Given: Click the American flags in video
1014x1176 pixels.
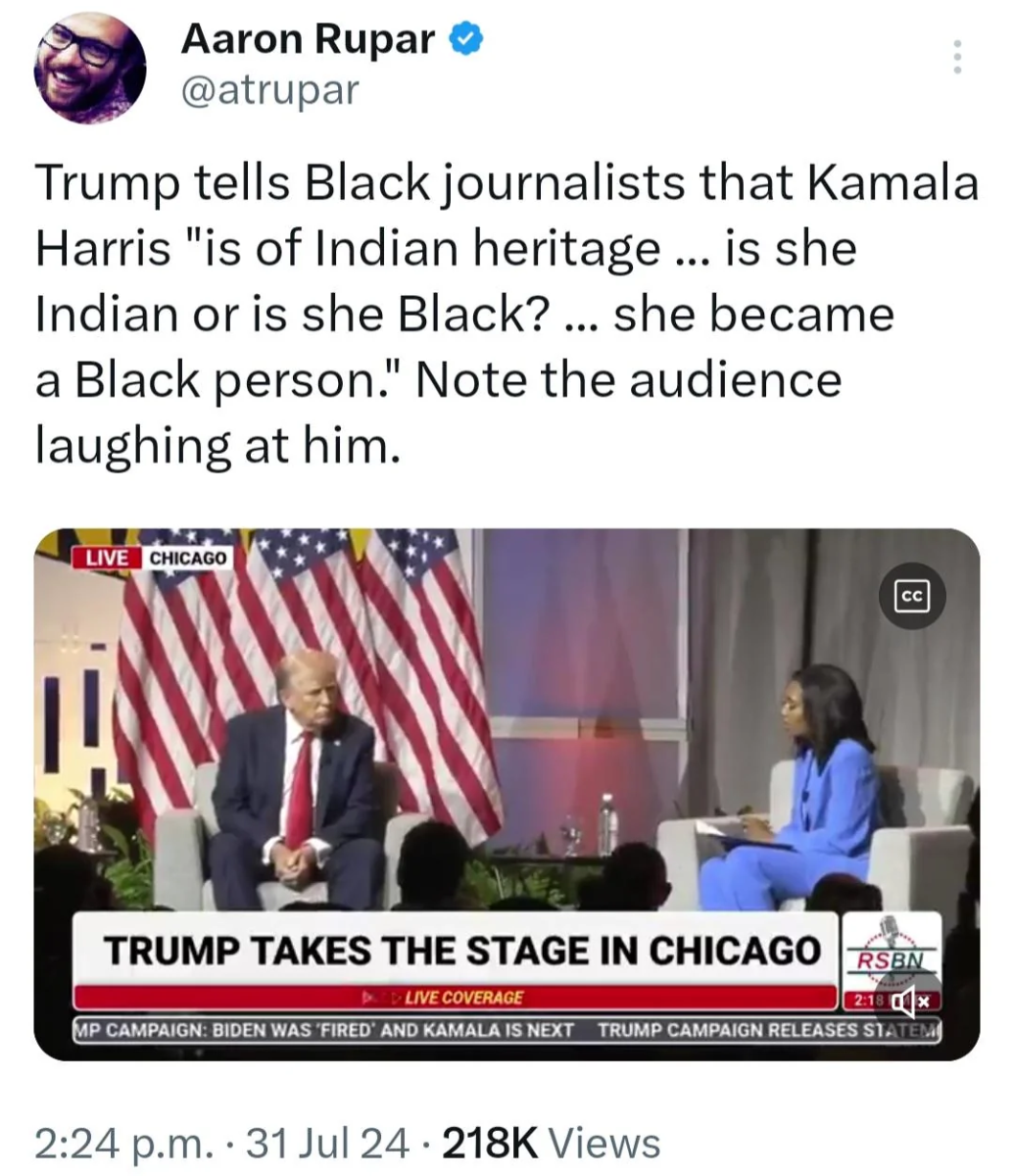Looking at the screenshot, I should pyautogui.click(x=323, y=666).
